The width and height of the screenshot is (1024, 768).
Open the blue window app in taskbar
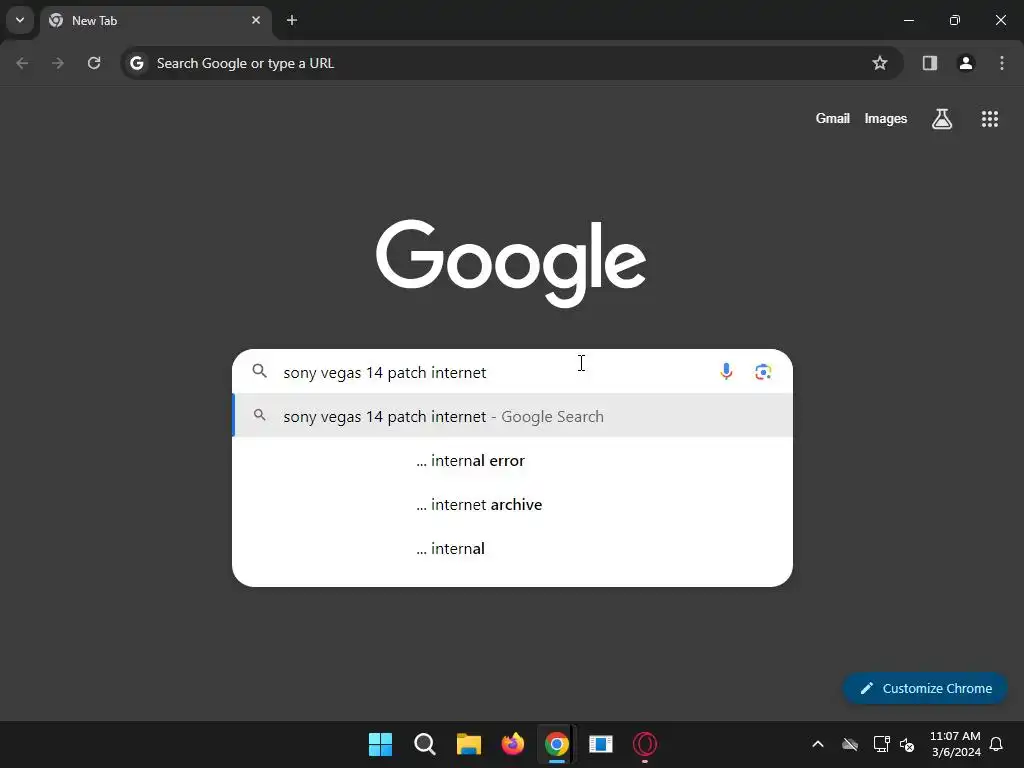[x=600, y=744]
